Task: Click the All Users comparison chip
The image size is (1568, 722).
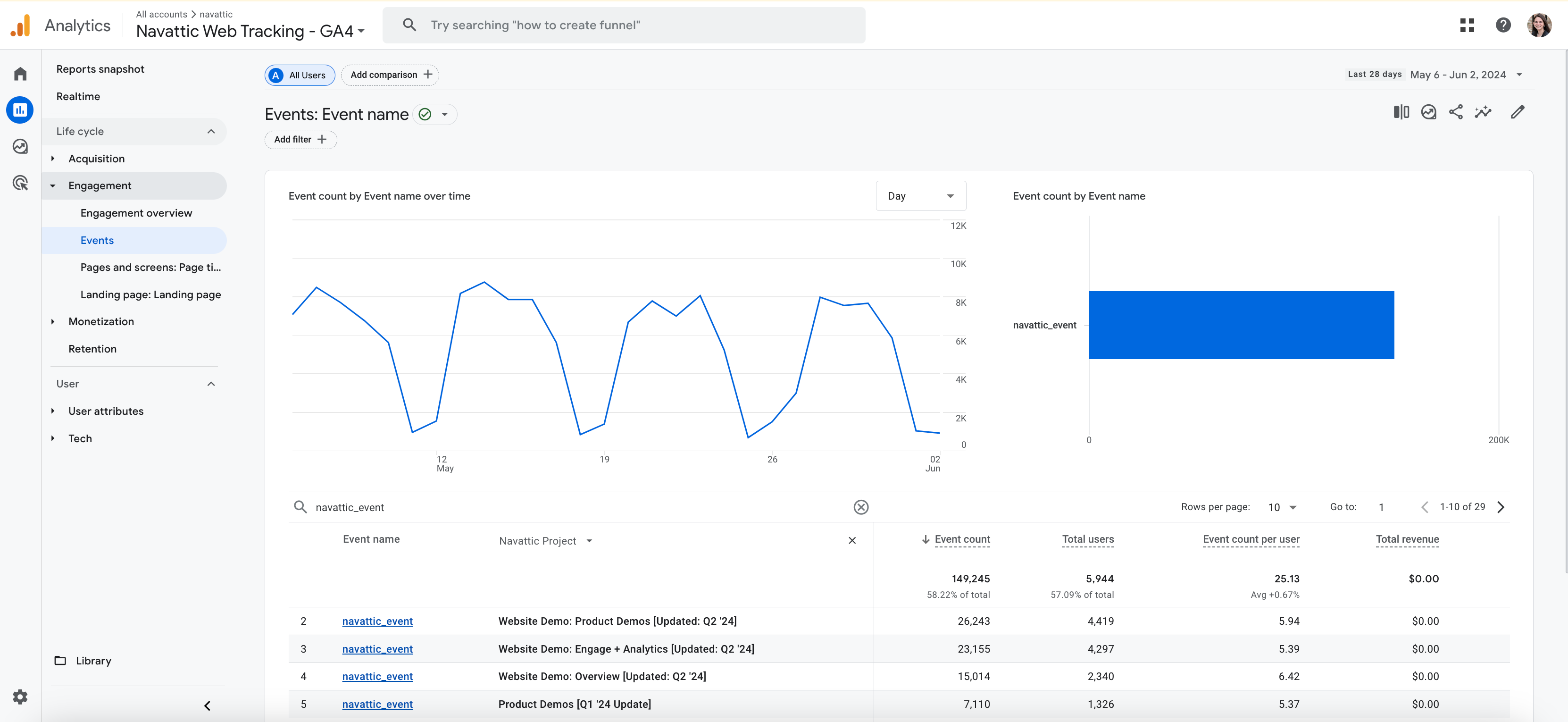Action: (x=300, y=75)
